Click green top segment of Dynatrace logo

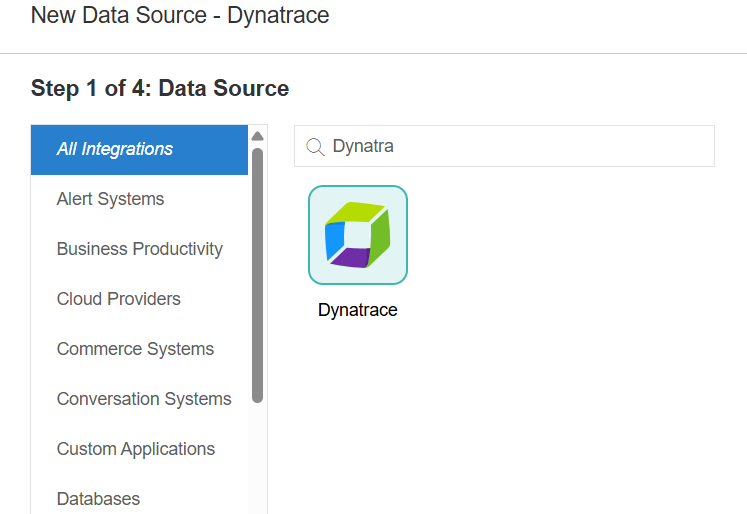pos(355,211)
